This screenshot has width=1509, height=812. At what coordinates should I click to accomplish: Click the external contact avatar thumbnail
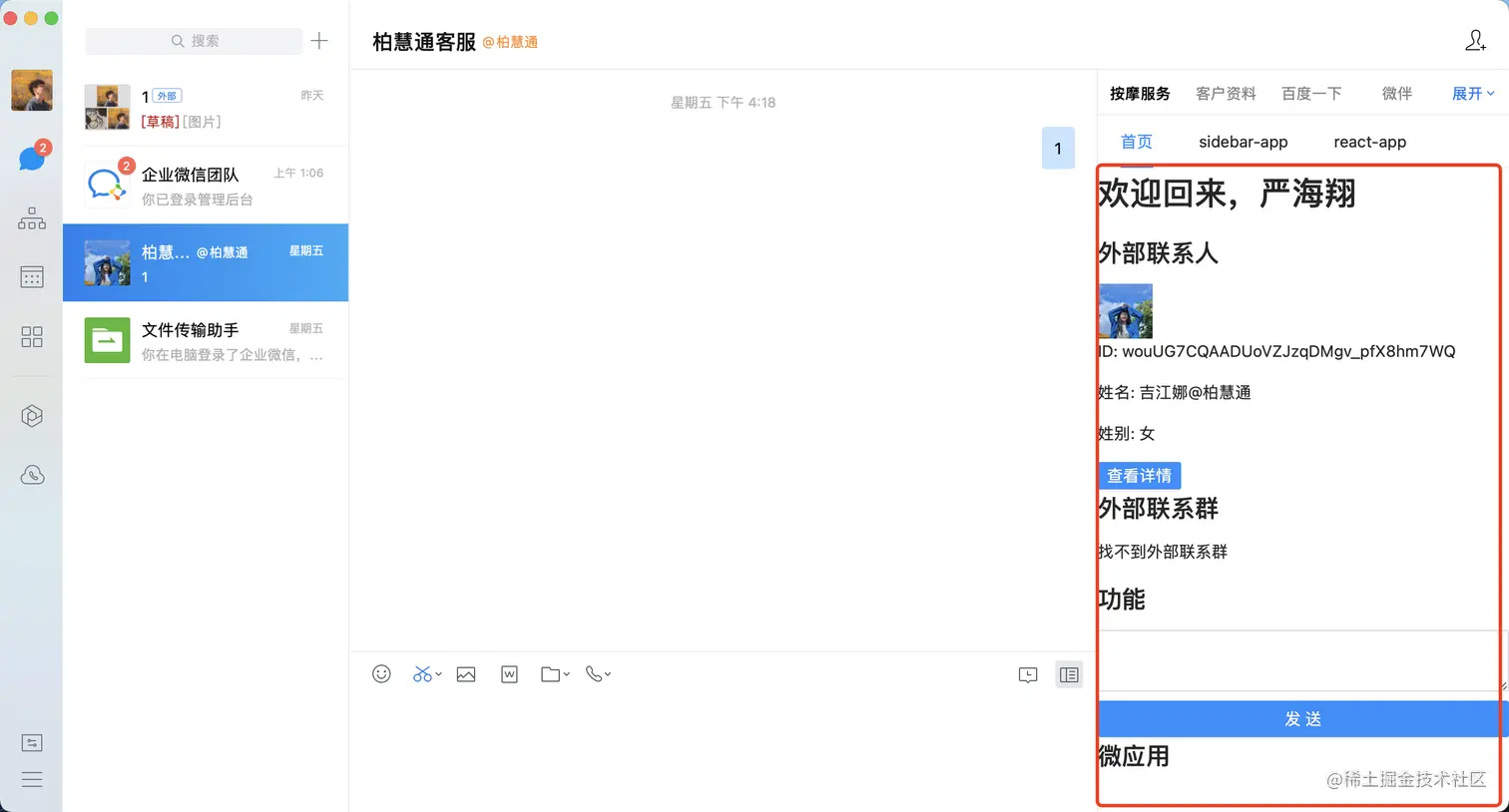point(1126,311)
